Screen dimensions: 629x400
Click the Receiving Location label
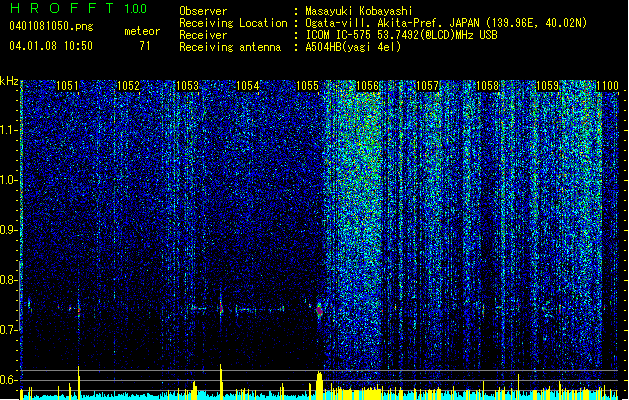(x=233, y=23)
